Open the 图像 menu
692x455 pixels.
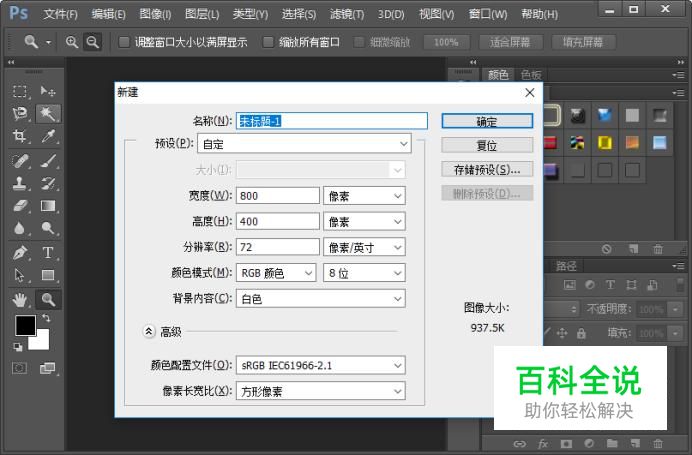point(155,15)
